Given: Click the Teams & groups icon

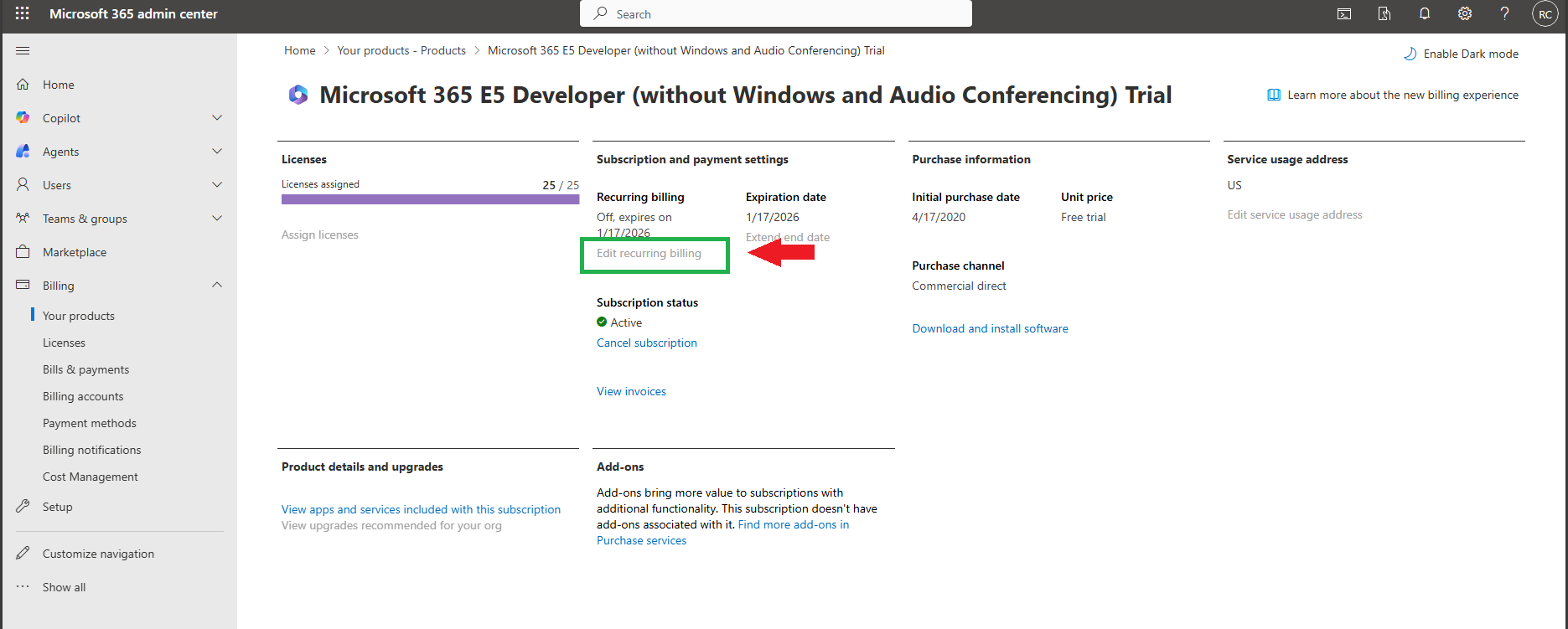Looking at the screenshot, I should pyautogui.click(x=23, y=219).
